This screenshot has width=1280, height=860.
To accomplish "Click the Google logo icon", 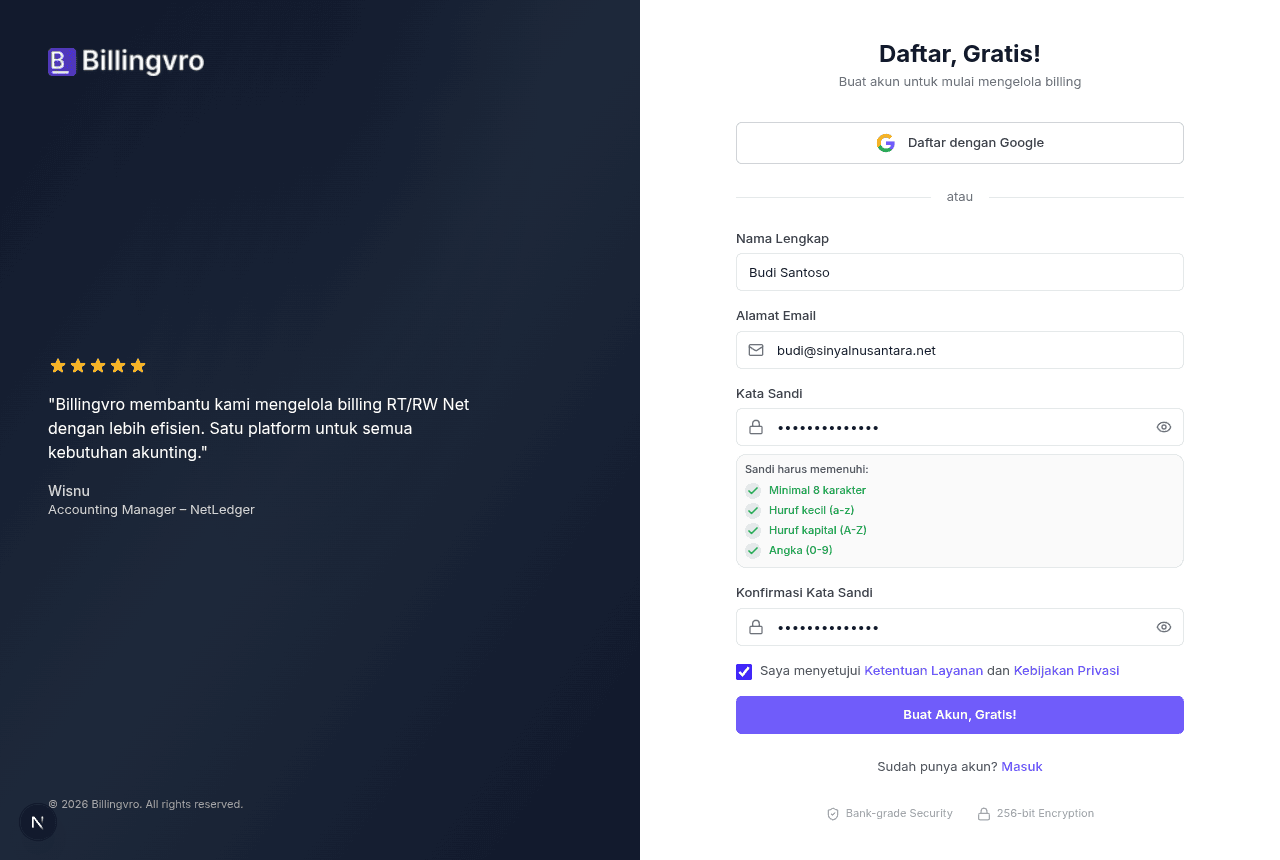I will (x=886, y=143).
